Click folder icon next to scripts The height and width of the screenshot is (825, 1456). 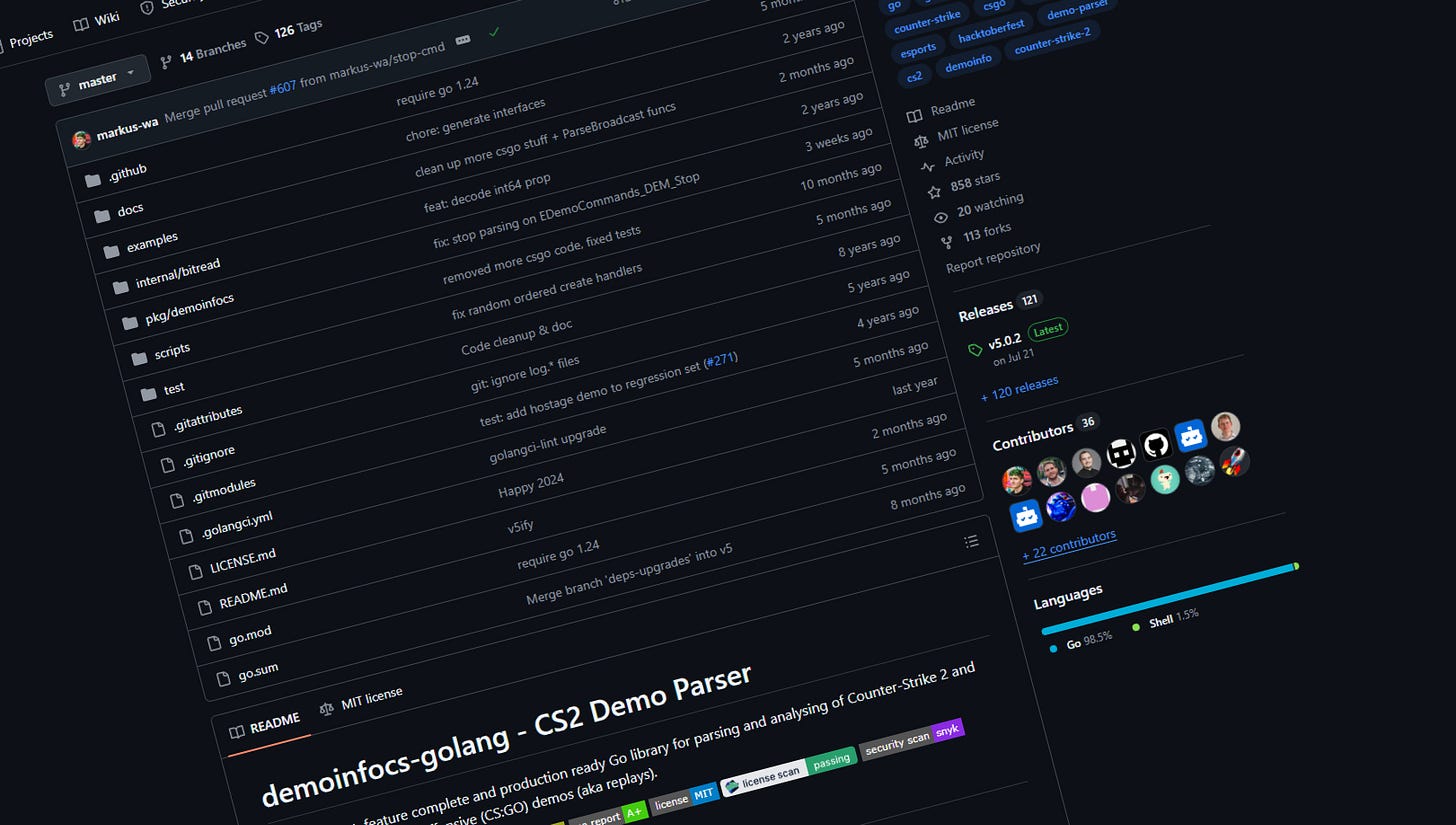(x=139, y=358)
